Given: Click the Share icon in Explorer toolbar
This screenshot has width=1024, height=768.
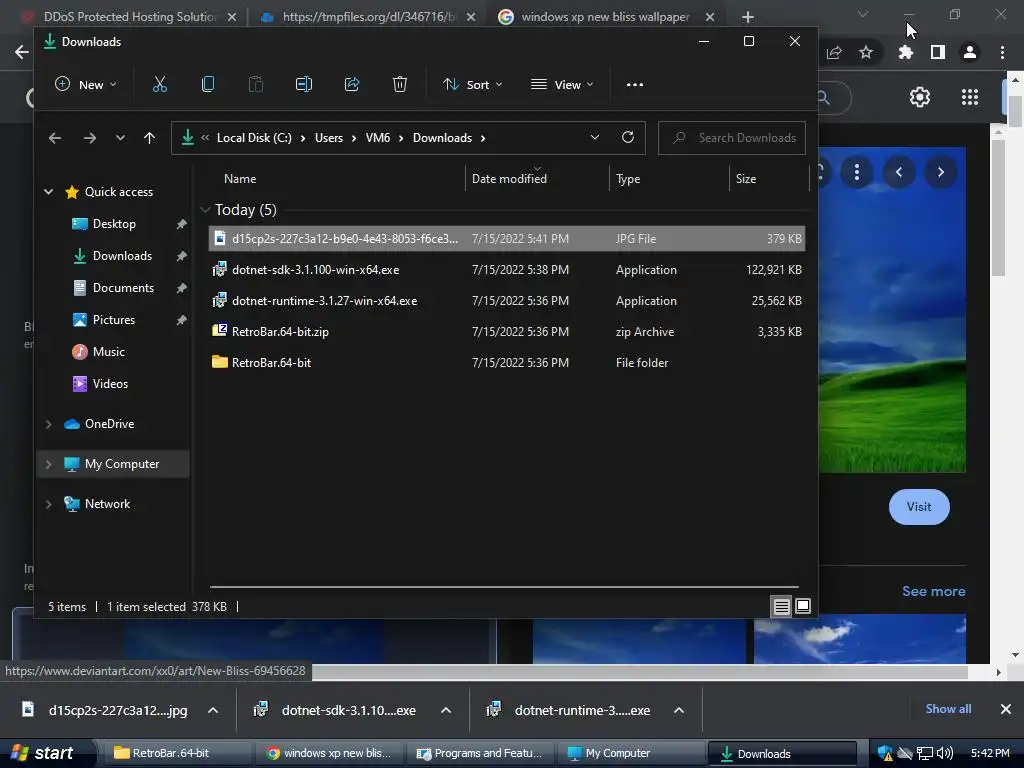Looking at the screenshot, I should click(352, 84).
